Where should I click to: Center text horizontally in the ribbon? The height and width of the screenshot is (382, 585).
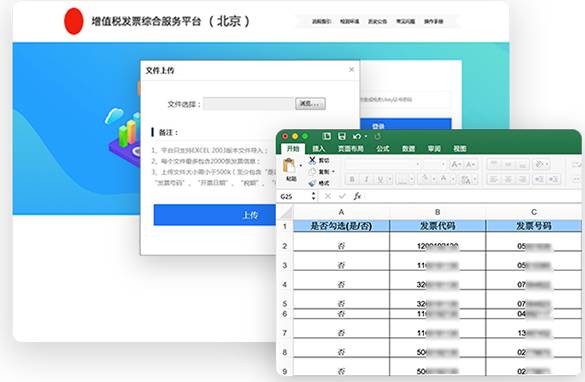click(x=508, y=179)
